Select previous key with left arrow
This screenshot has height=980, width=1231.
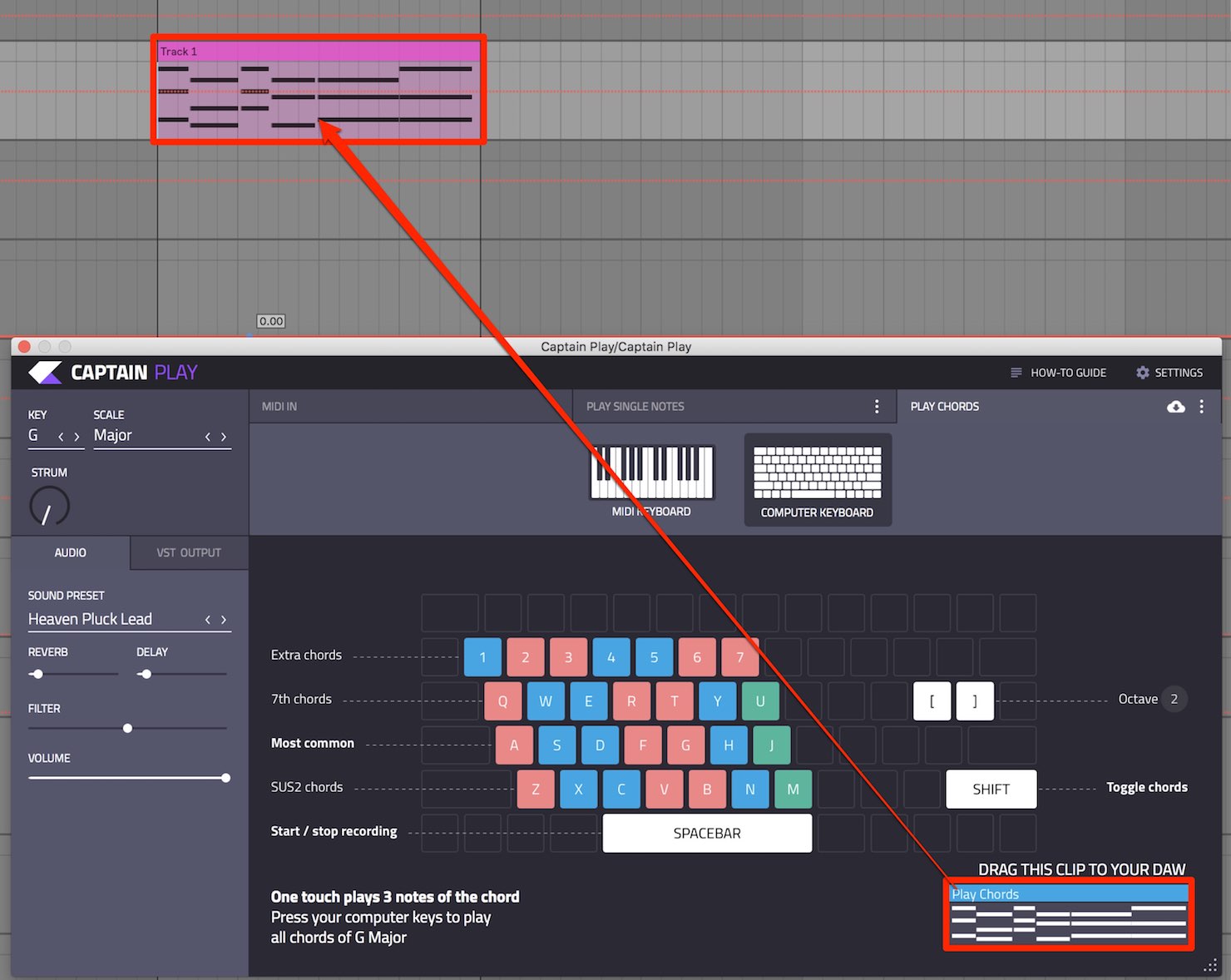pyautogui.click(x=61, y=437)
